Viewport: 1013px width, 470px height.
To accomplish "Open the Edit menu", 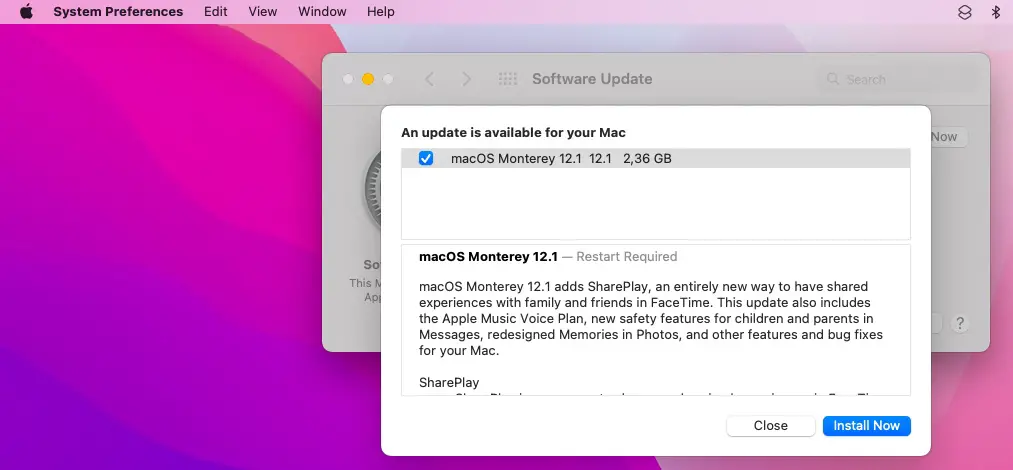I will [215, 12].
